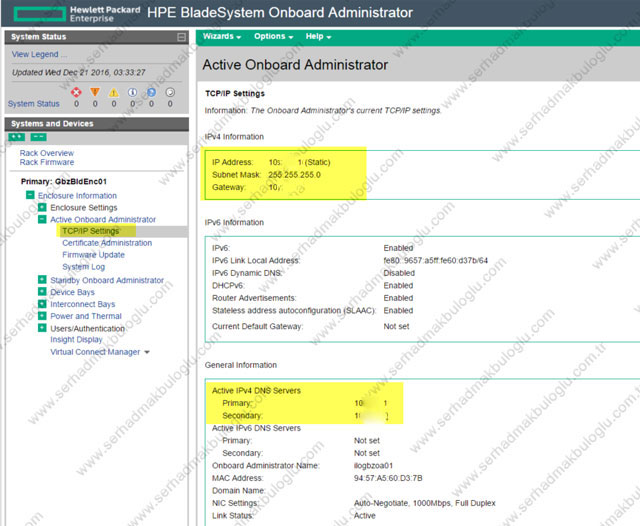Expand the Enclosure Settings node

[x=42, y=208]
